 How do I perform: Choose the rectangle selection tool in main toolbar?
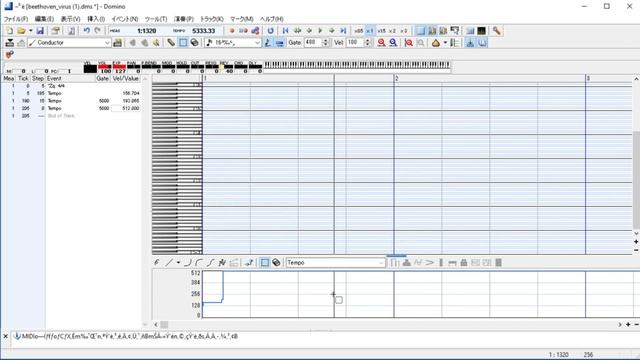(x=183, y=42)
